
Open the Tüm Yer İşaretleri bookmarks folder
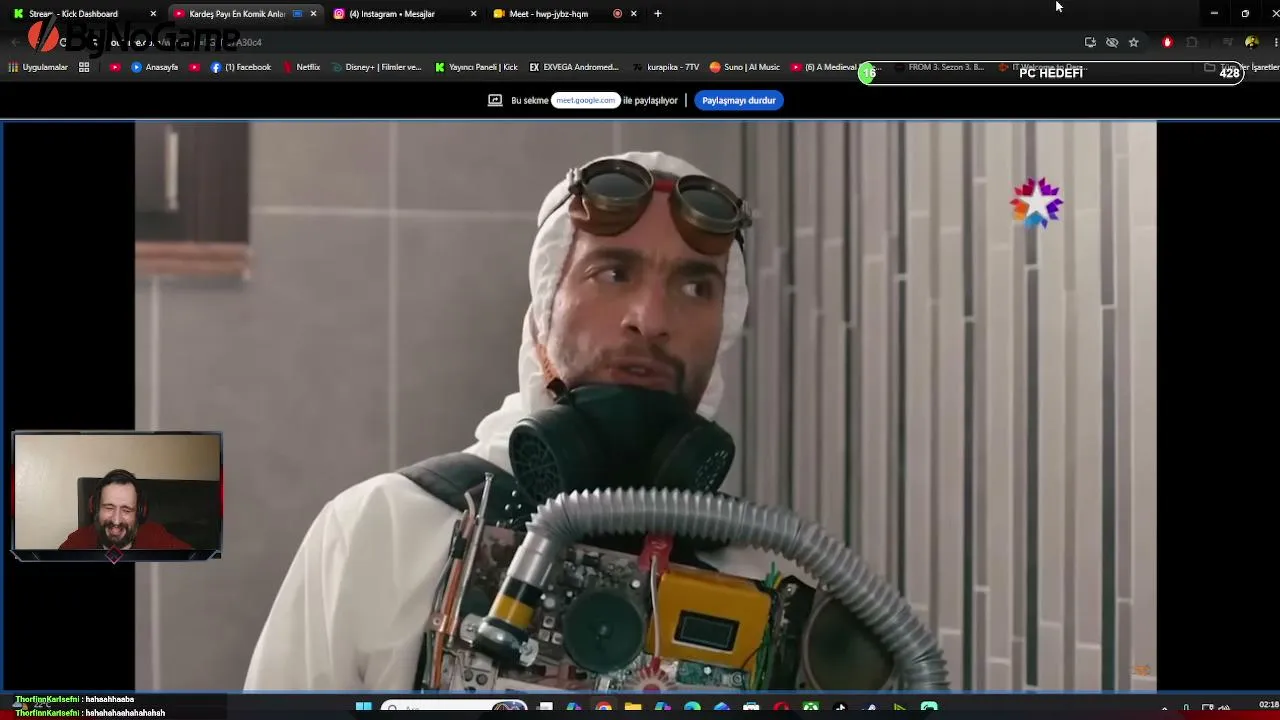tap(1242, 67)
